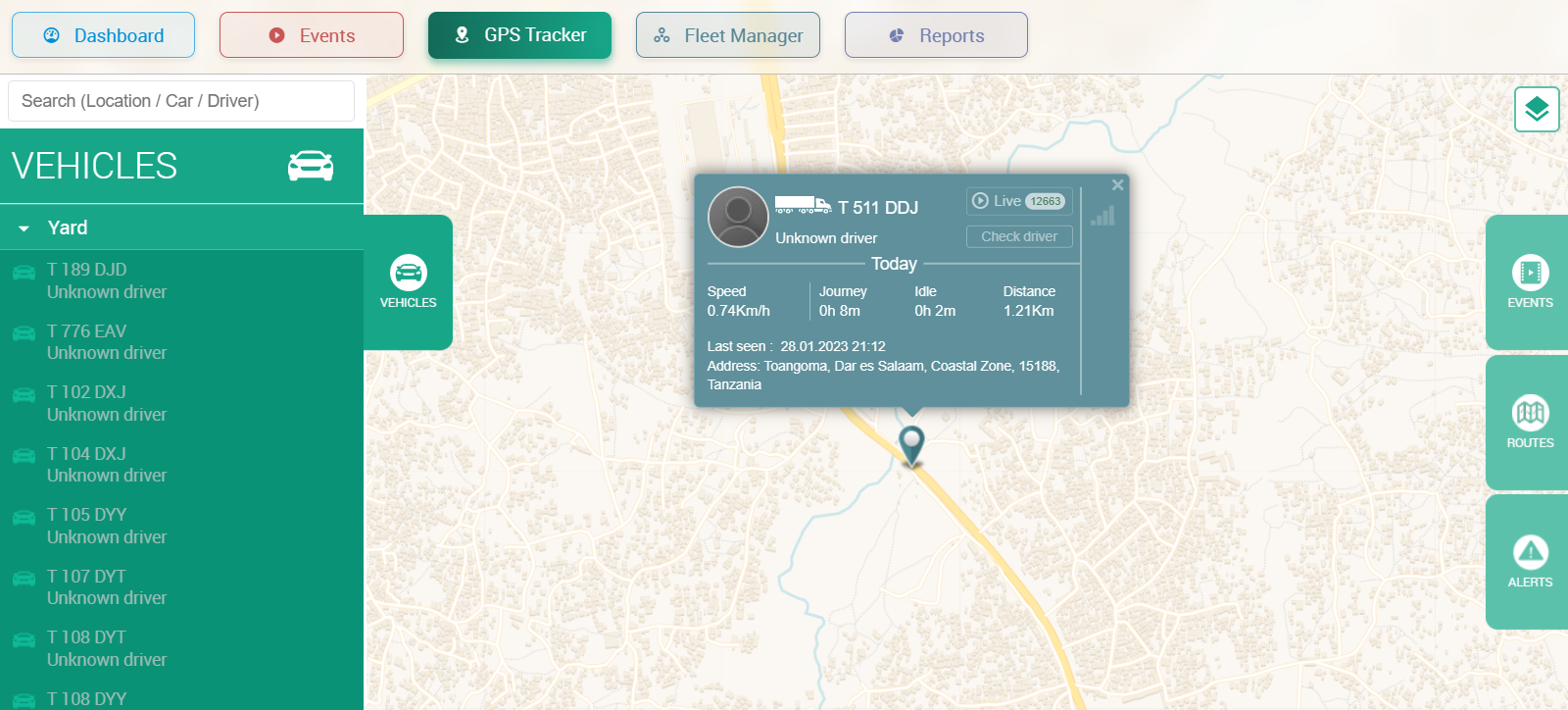This screenshot has width=1568, height=710.
Task: Open the Alerts side panel icon
Action: [1529, 562]
